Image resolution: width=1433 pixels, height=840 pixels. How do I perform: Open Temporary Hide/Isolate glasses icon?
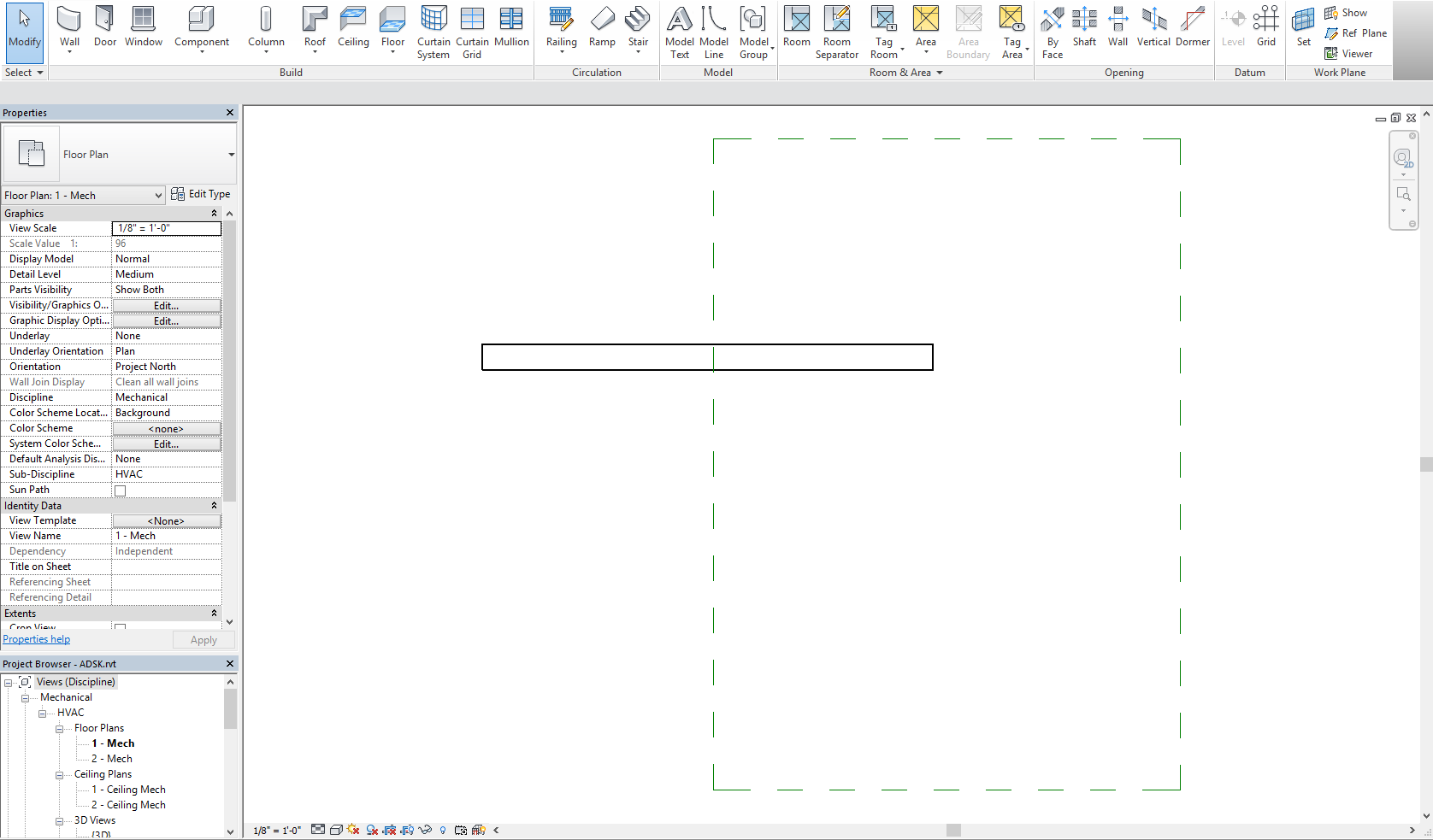pos(425,830)
